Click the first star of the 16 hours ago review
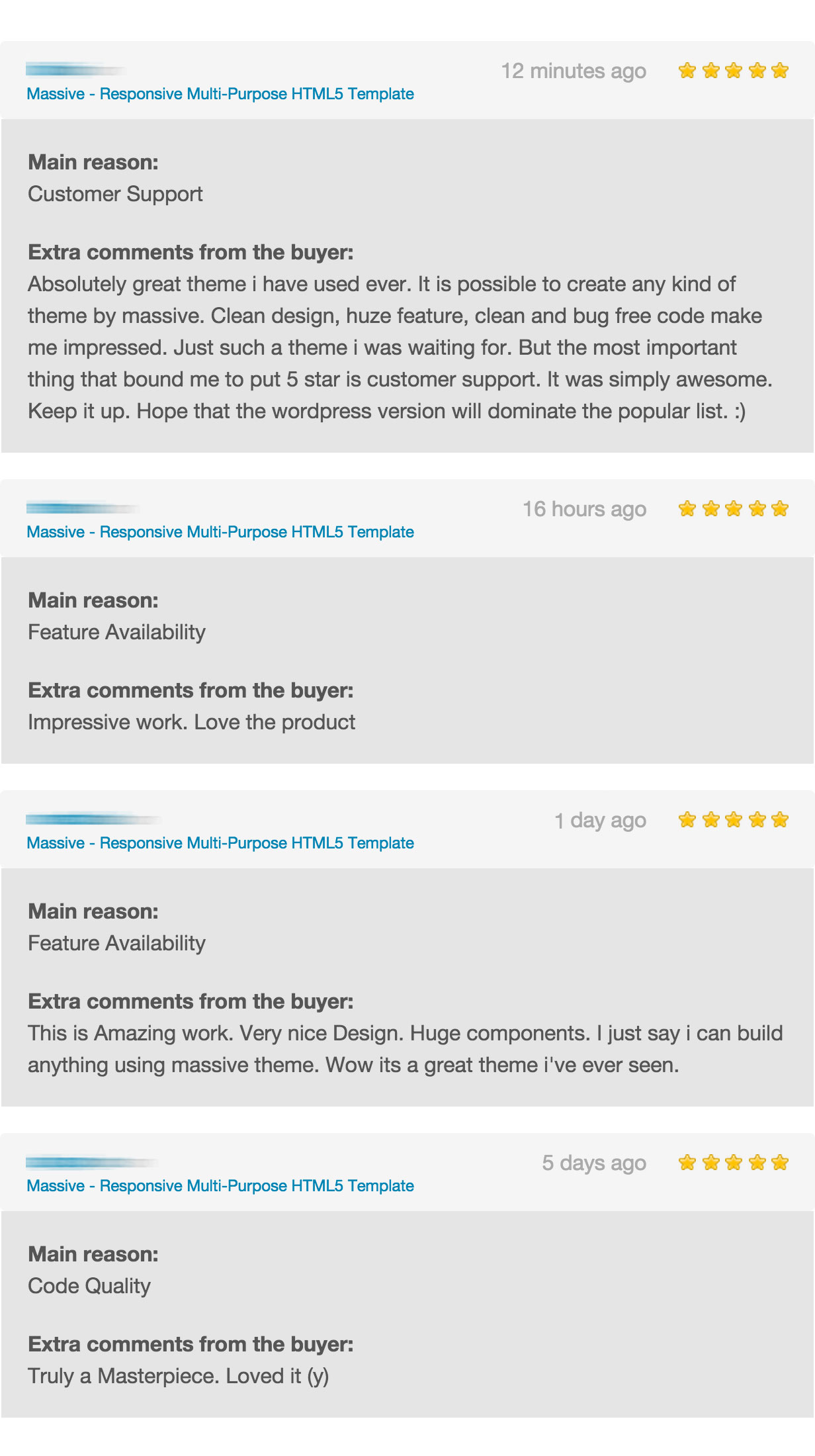Image resolution: width=815 pixels, height=1456 pixels. (x=687, y=508)
